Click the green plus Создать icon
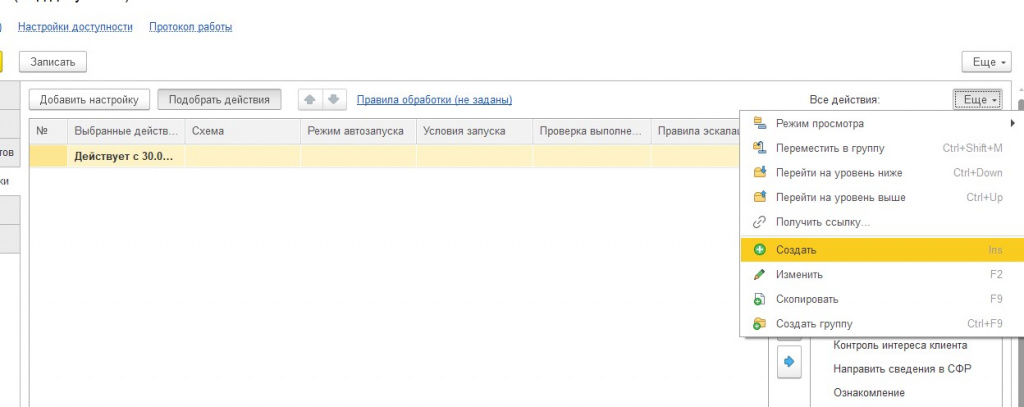The image size is (1024, 407). point(759,250)
